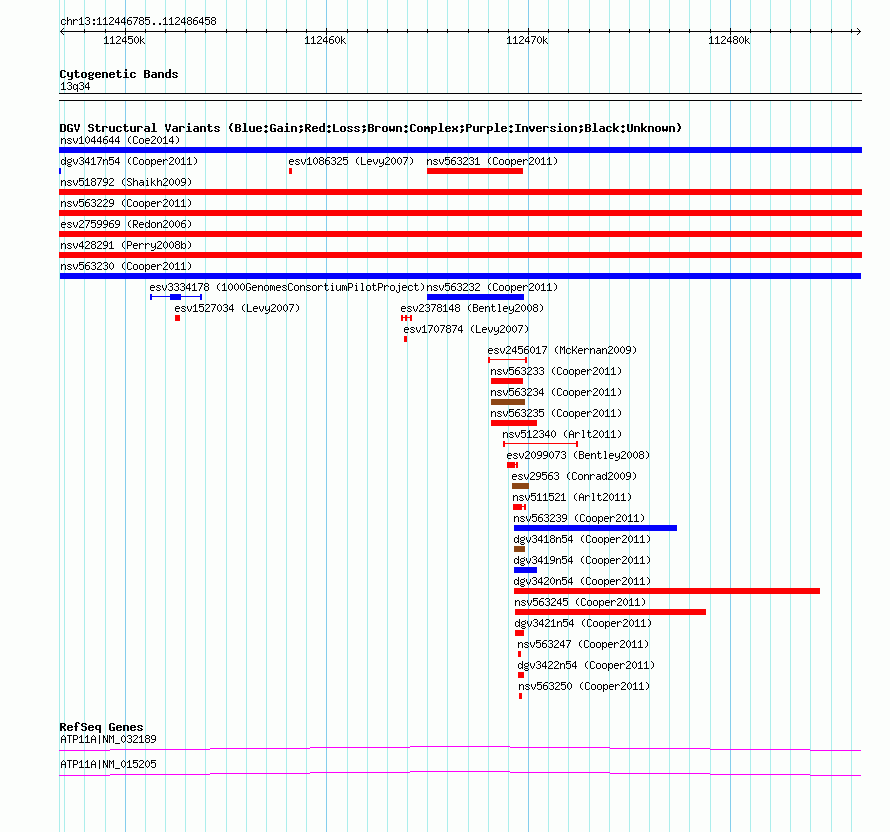Open the nsv428291 (Perry2008b) label

pyautogui.click(x=126, y=245)
